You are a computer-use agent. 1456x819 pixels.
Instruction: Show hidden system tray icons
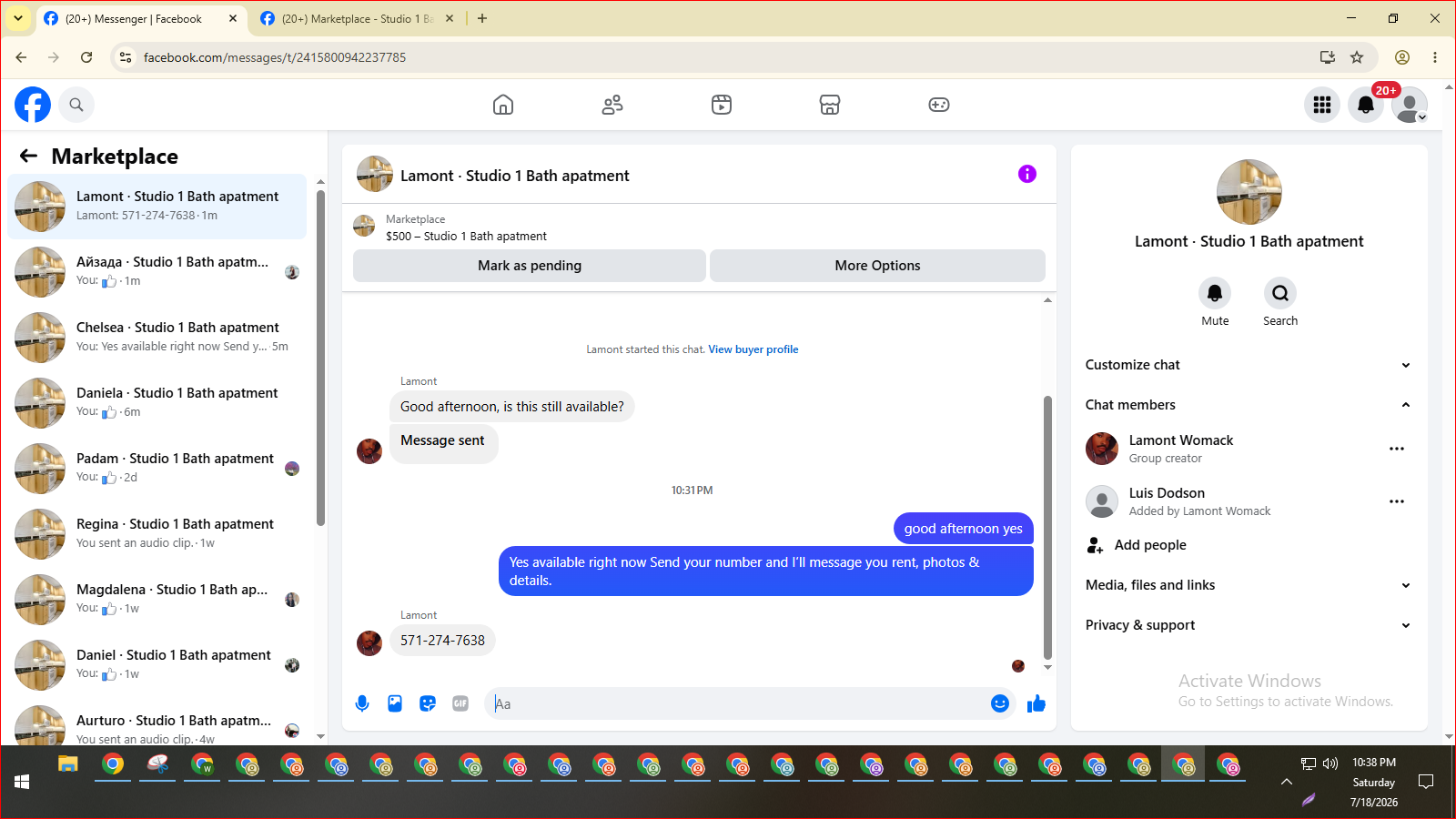pos(1286,782)
